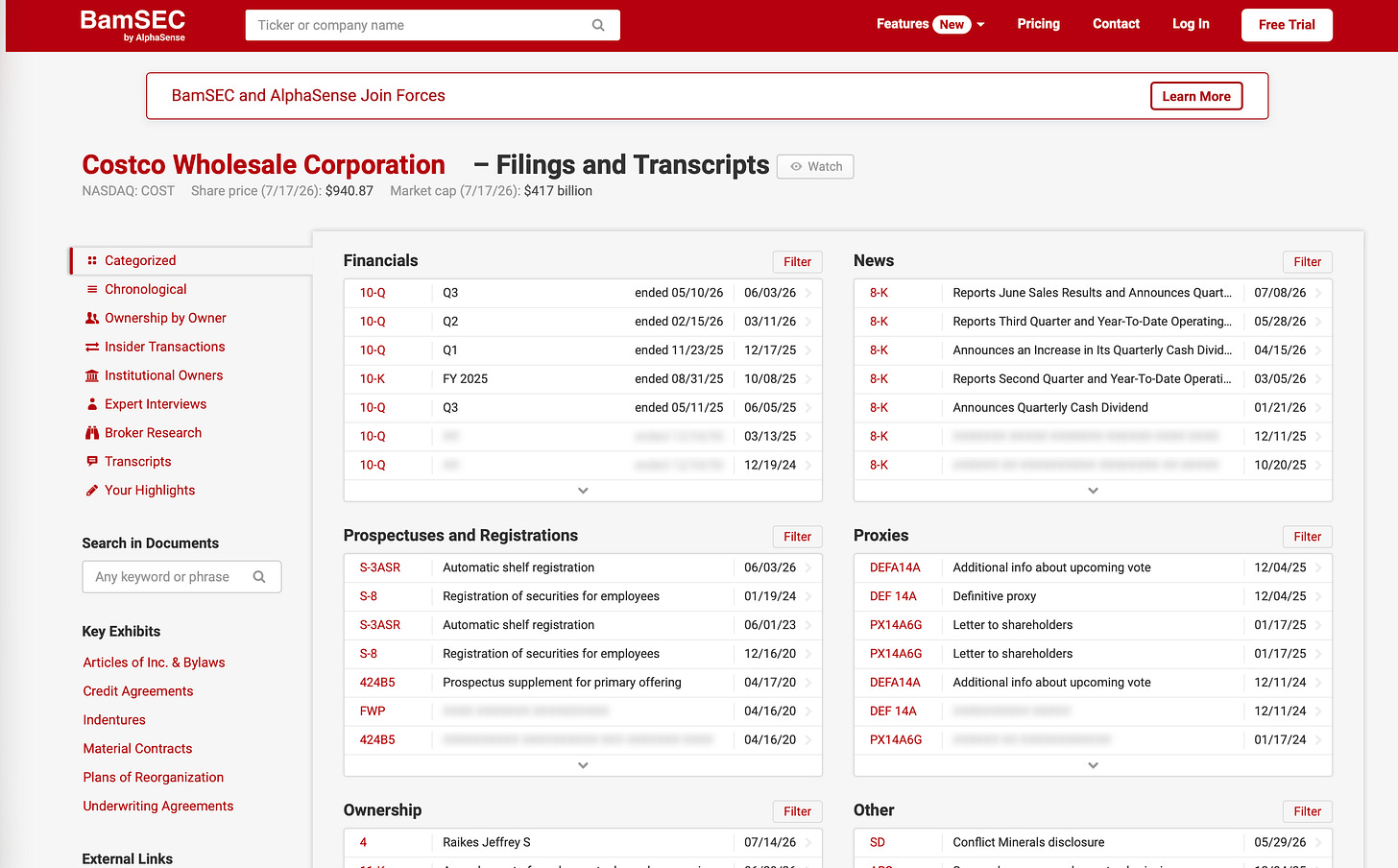Click Learn More on AlphaSense banner

[1196, 96]
